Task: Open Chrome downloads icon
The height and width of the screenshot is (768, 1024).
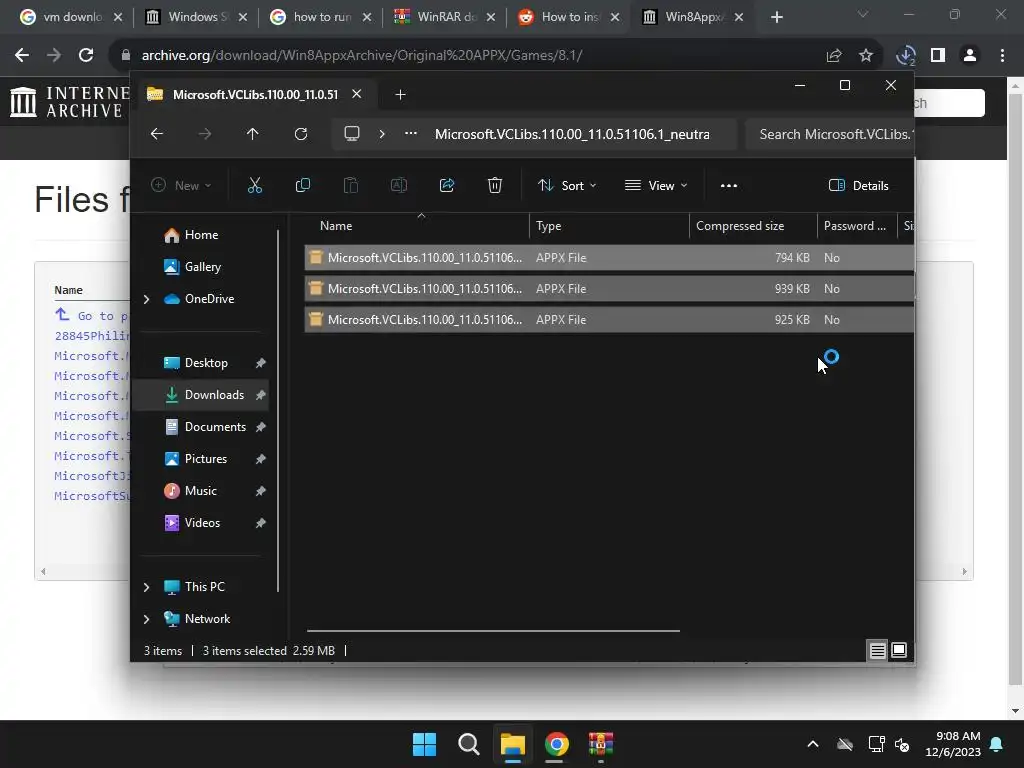Action: (x=906, y=56)
